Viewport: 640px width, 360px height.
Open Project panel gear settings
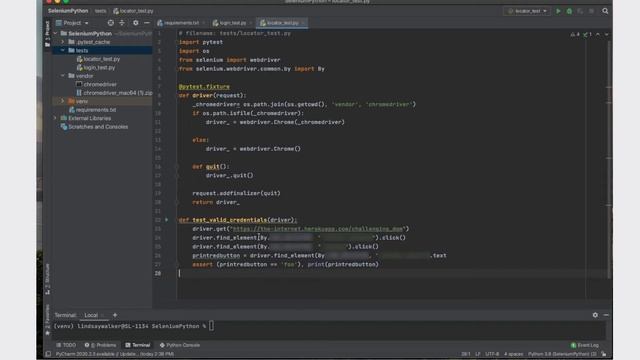pyautogui.click(x=136, y=23)
